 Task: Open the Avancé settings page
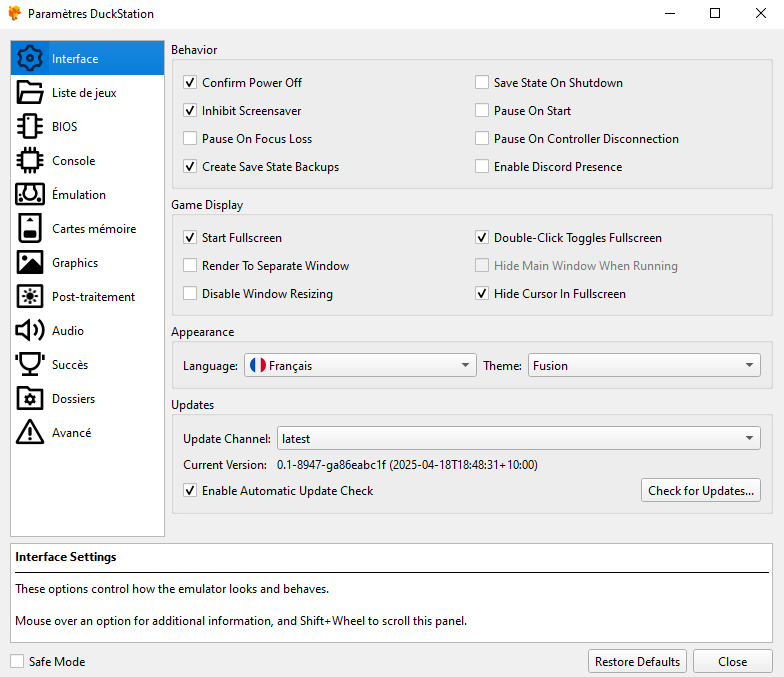pyautogui.click(x=88, y=432)
